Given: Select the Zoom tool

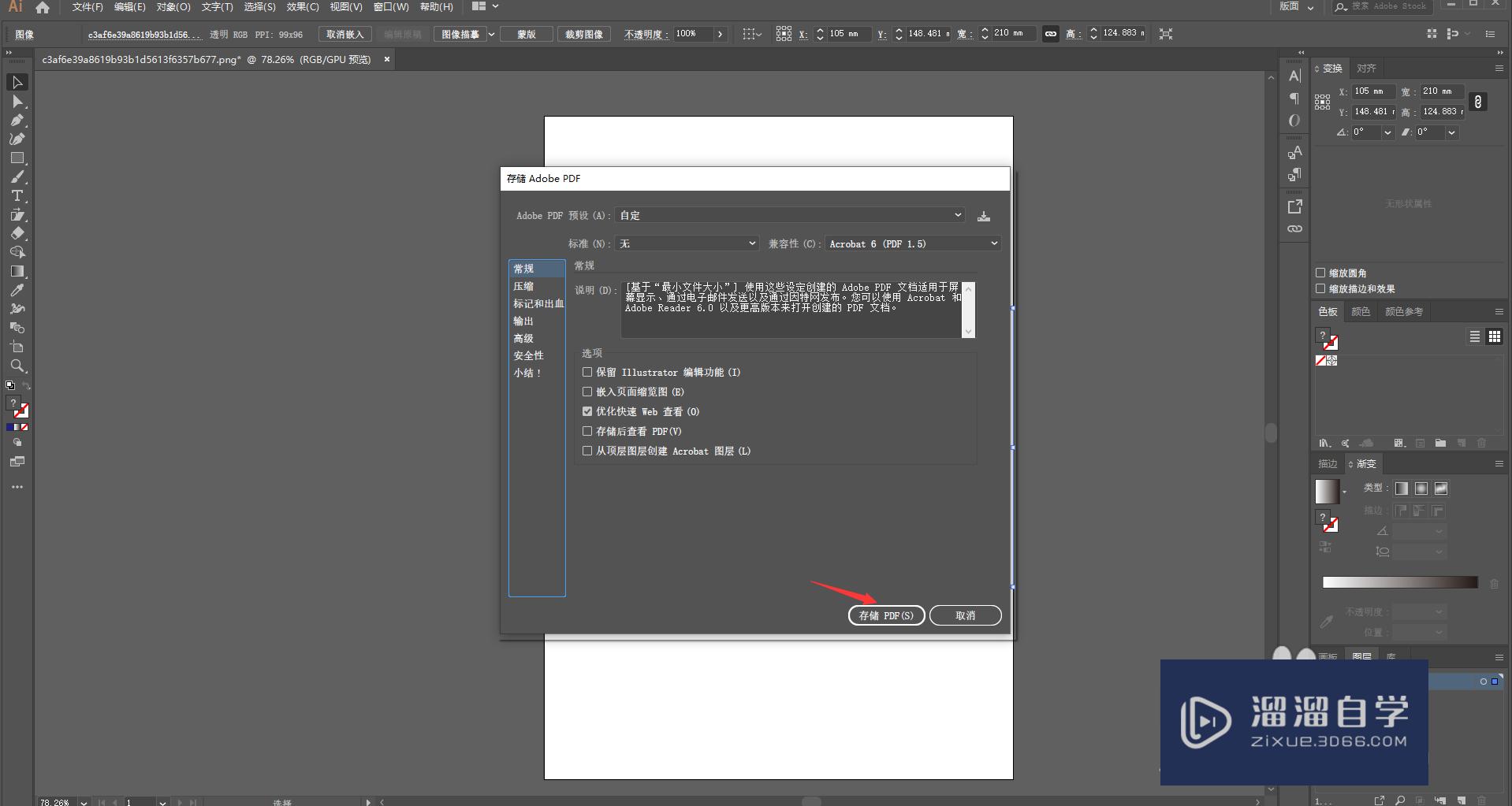Looking at the screenshot, I should click(17, 366).
